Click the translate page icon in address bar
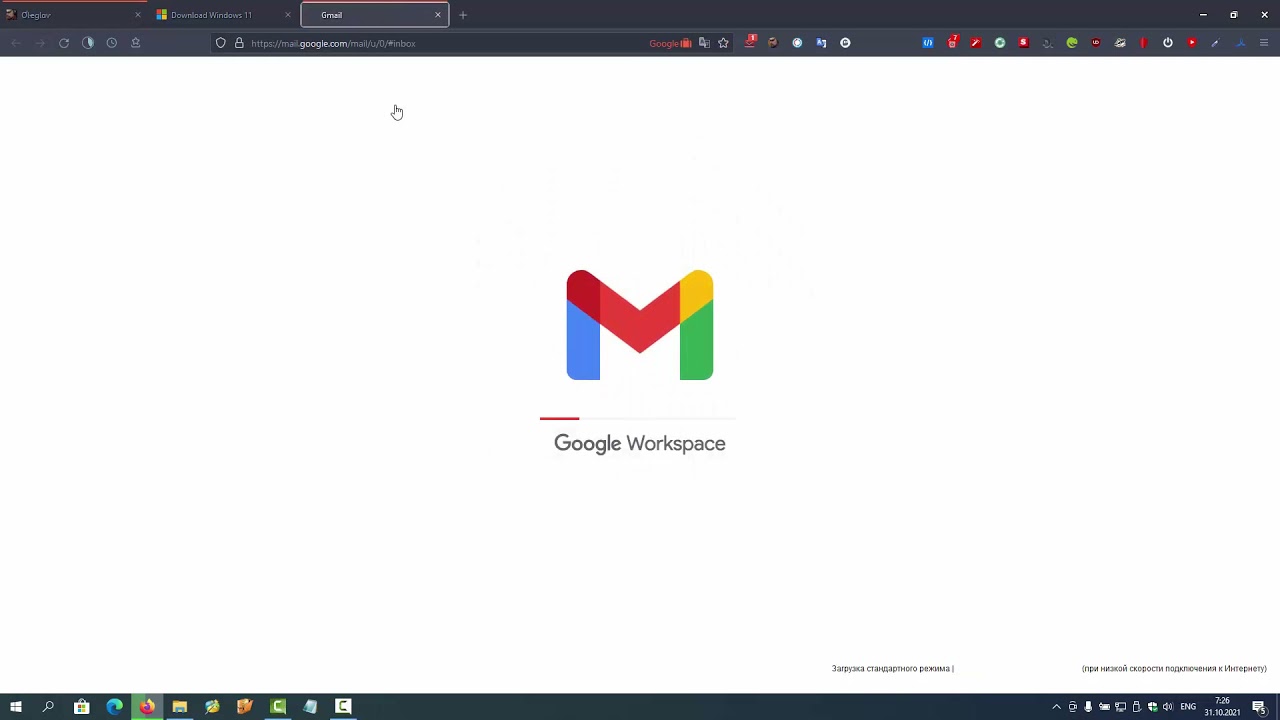Image resolution: width=1280 pixels, height=720 pixels. (704, 43)
